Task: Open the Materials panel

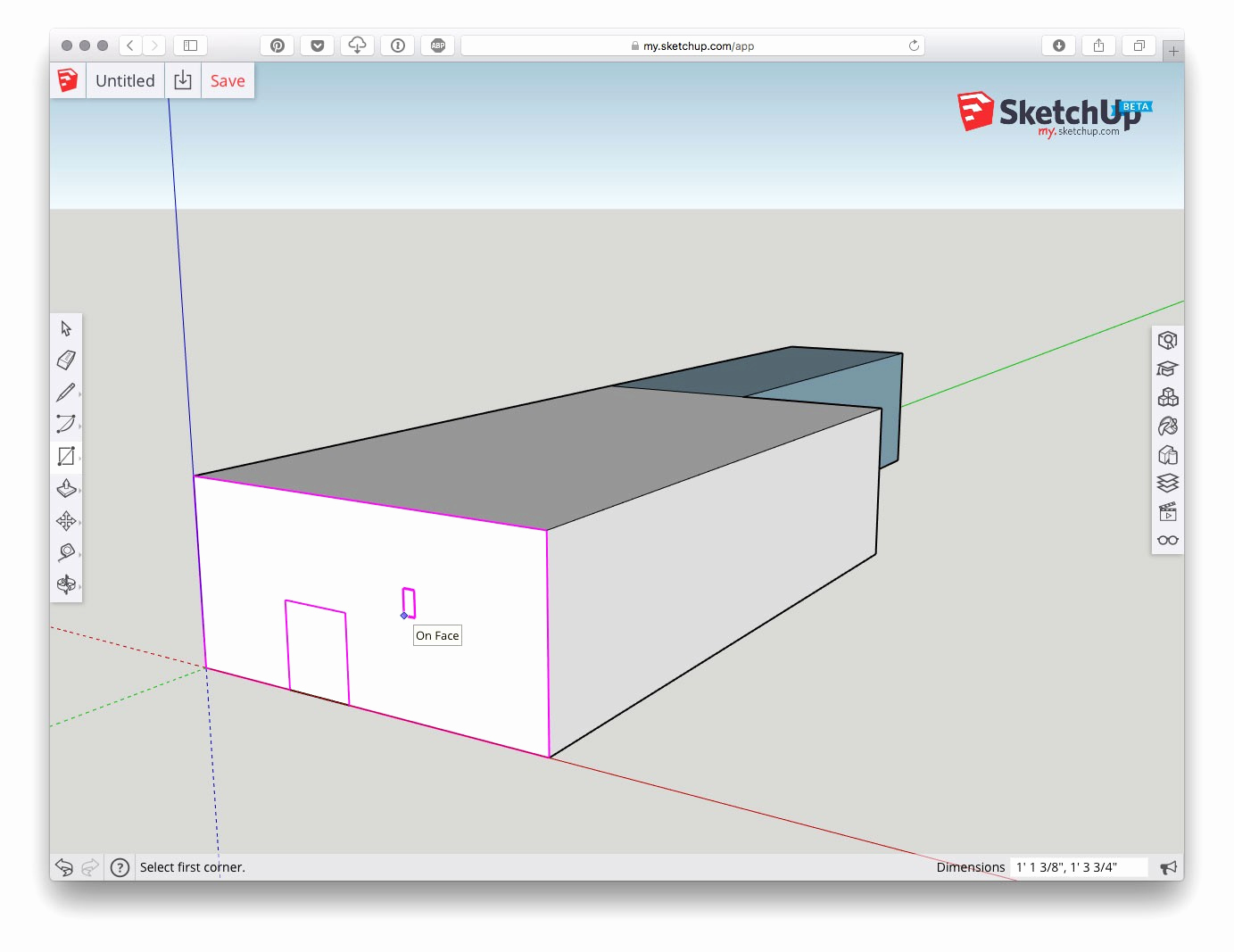Action: [x=1167, y=426]
